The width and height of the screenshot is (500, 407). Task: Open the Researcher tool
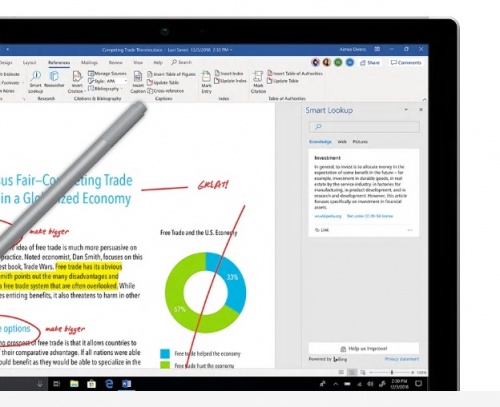(54, 79)
